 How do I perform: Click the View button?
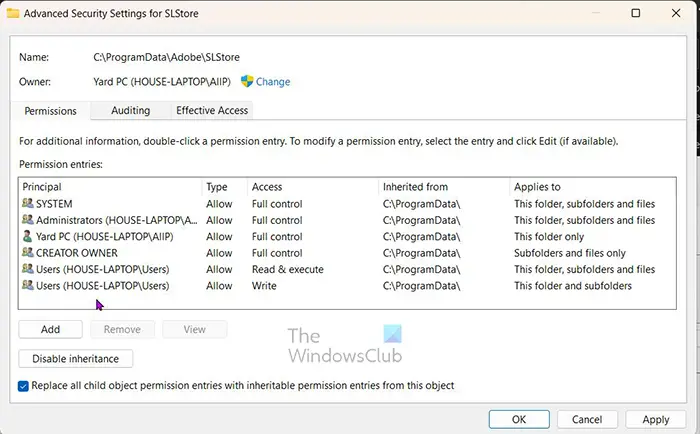pyautogui.click(x=195, y=330)
